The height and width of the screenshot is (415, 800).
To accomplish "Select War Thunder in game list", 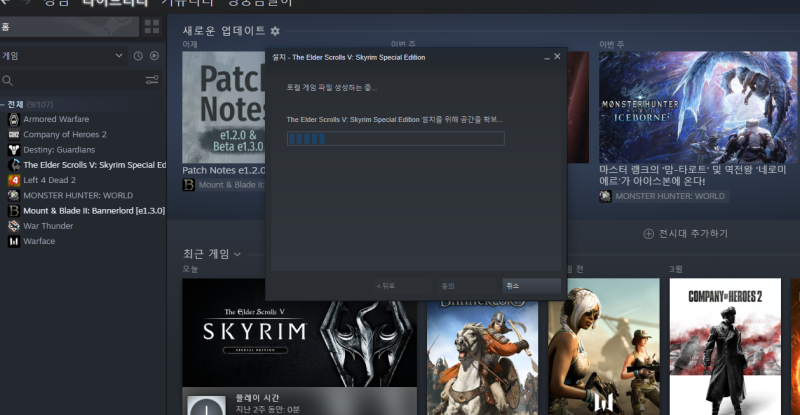I will click(48, 226).
